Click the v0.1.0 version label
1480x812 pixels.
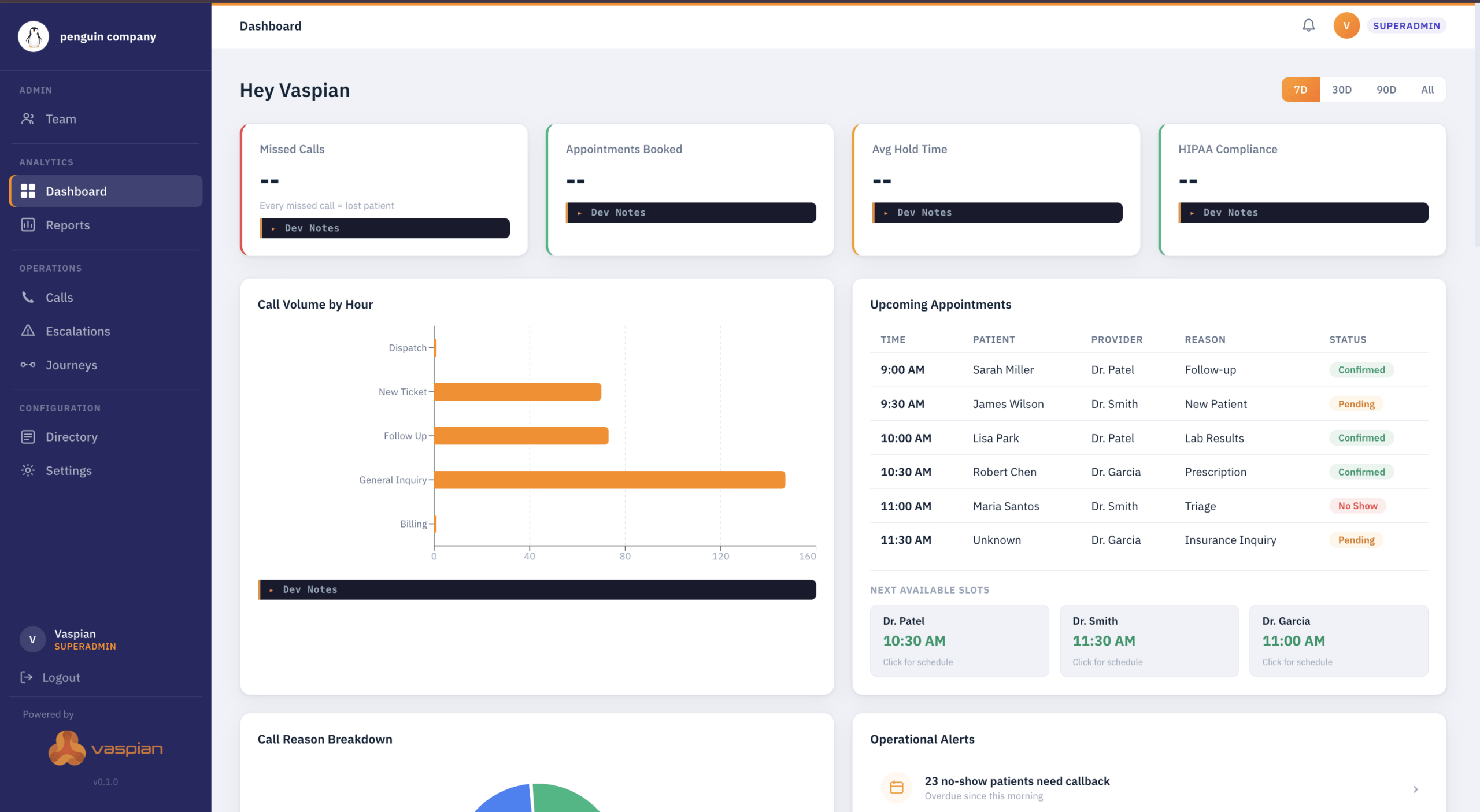click(105, 782)
